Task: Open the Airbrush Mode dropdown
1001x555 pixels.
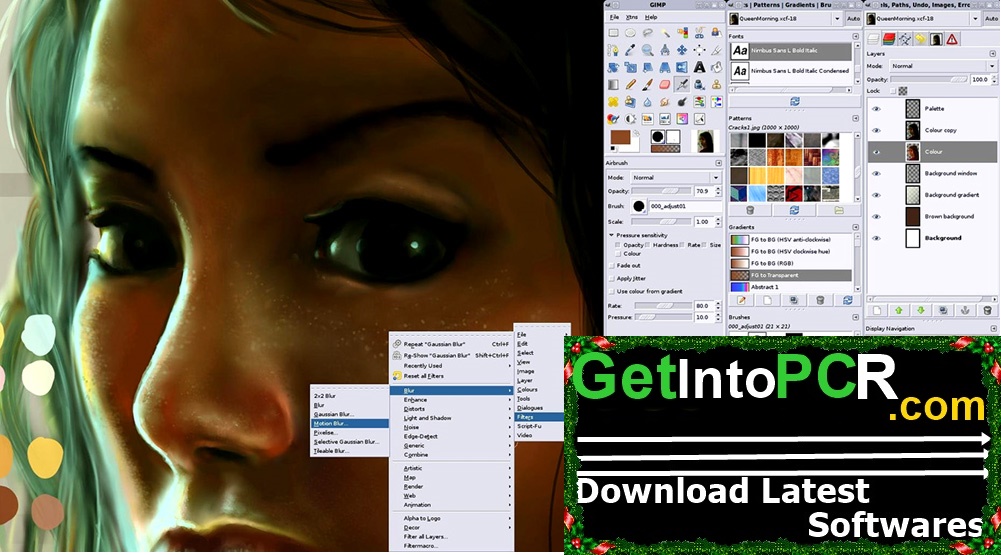Action: (x=675, y=178)
